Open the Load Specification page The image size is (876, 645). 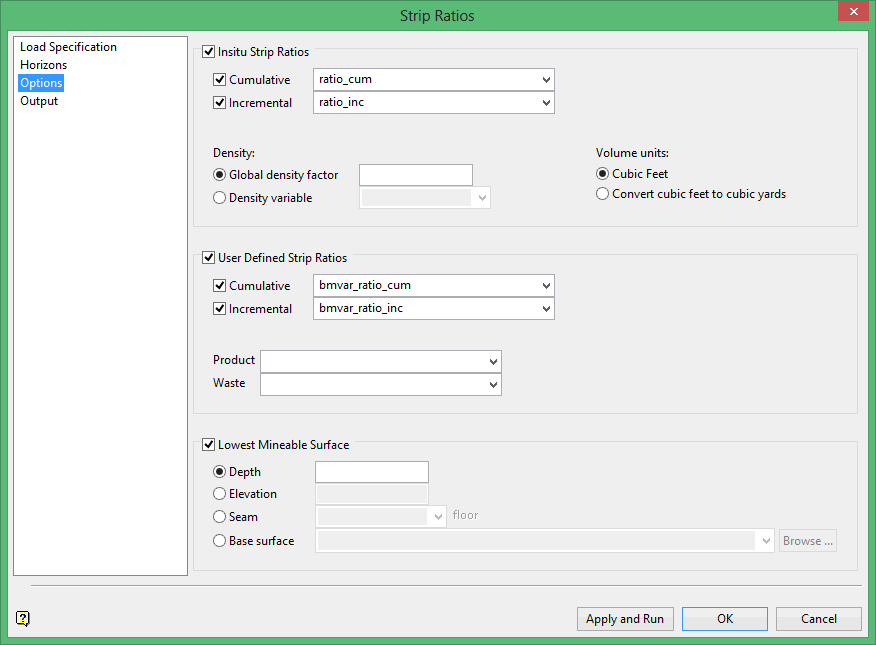pyautogui.click(x=68, y=47)
